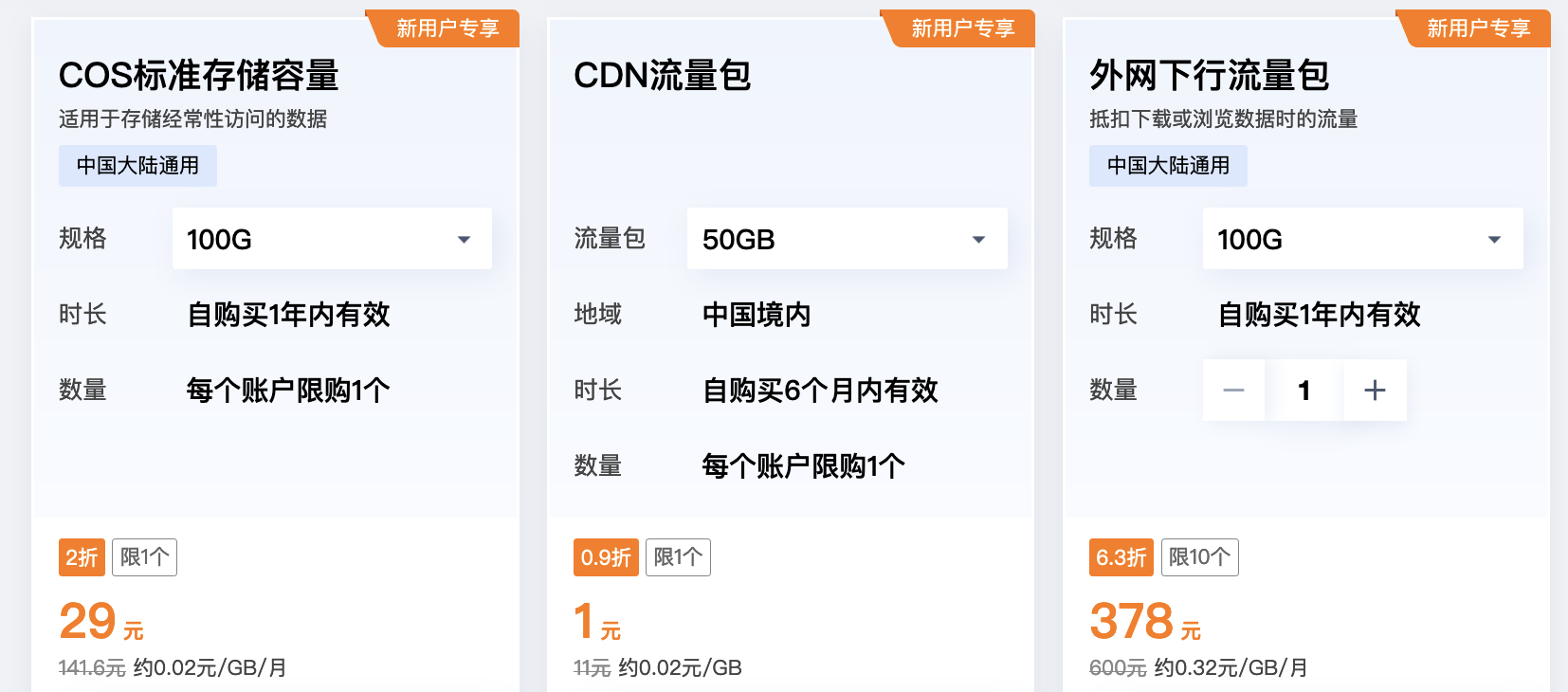Open the 流量包 dropdown showing 50GB
This screenshot has width=1568, height=692.
[x=847, y=239]
